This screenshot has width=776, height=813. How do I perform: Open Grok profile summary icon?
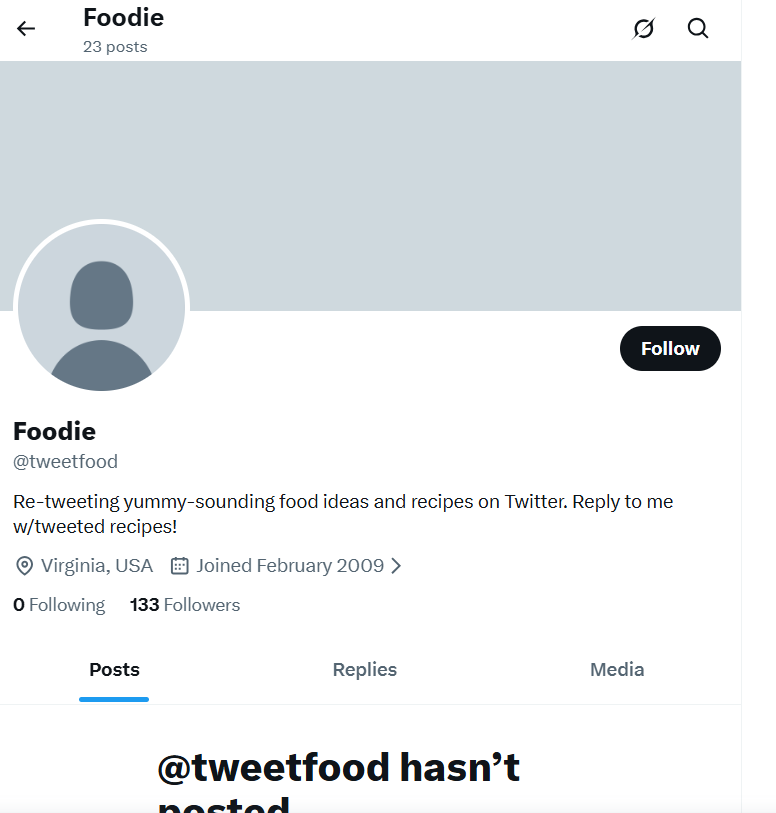click(644, 29)
